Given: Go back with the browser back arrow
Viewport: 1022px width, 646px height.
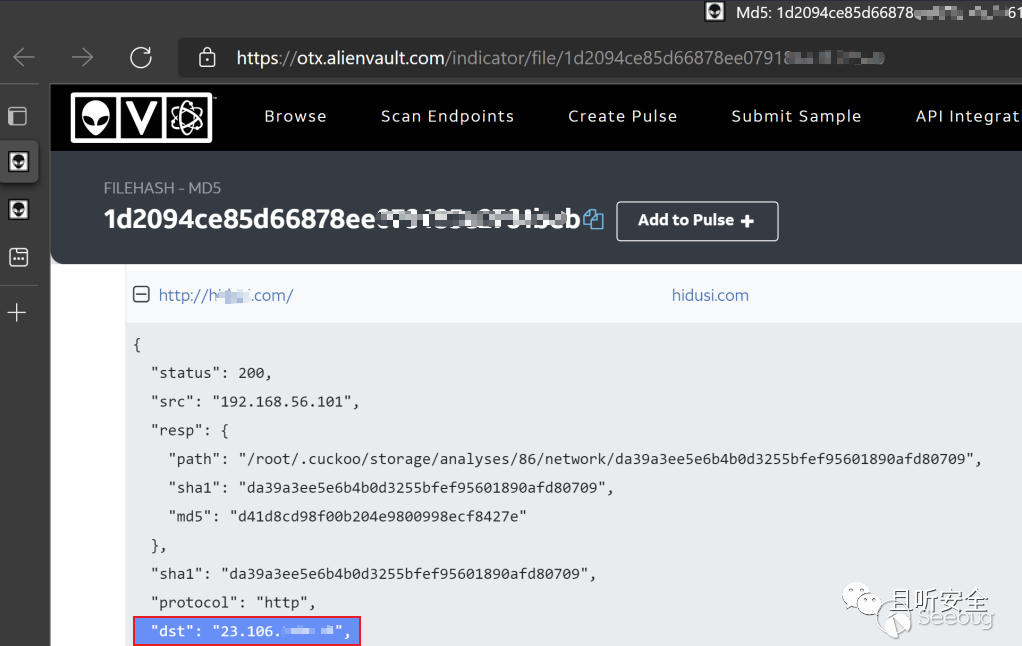Looking at the screenshot, I should coord(24,57).
